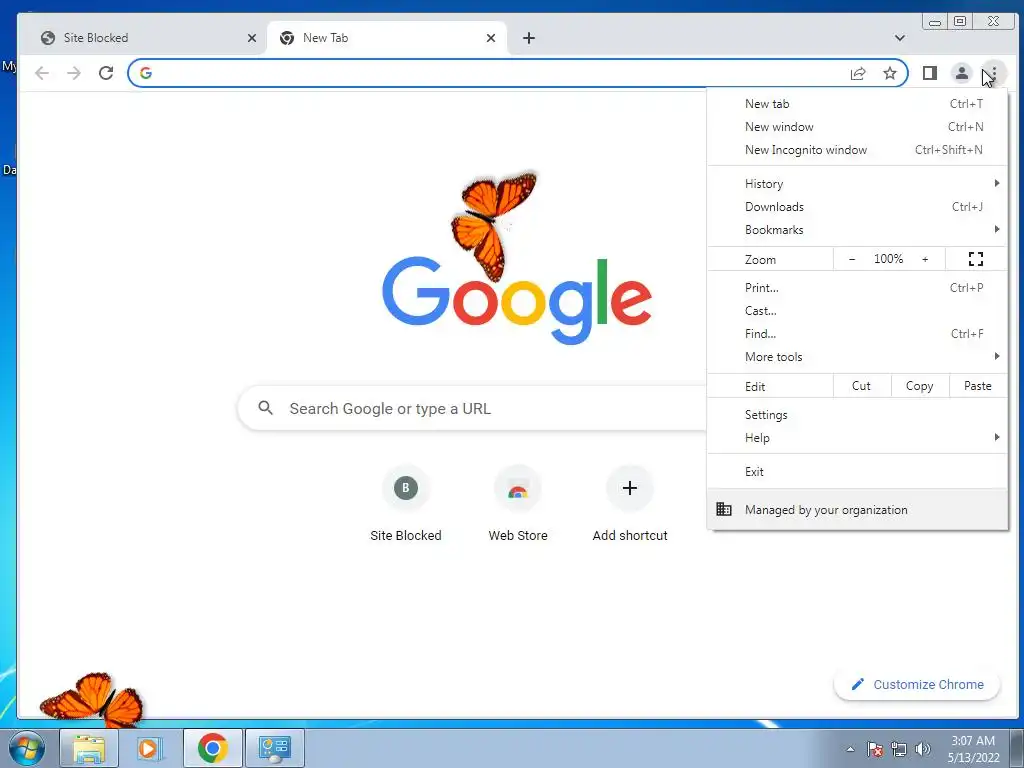Expand the Help submenu
This screenshot has height=768, width=1024.
pos(857,438)
